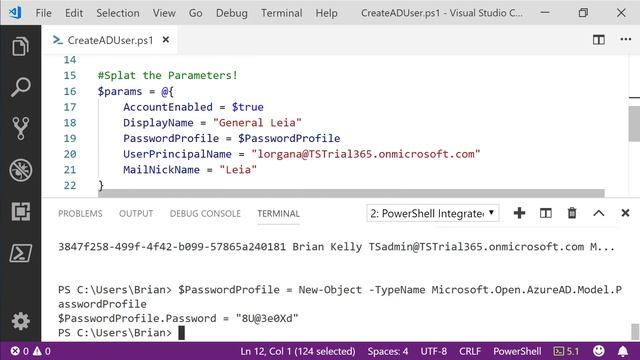Kill the terminal with trash icon
Viewport: 640px width, 360px height.
point(572,213)
